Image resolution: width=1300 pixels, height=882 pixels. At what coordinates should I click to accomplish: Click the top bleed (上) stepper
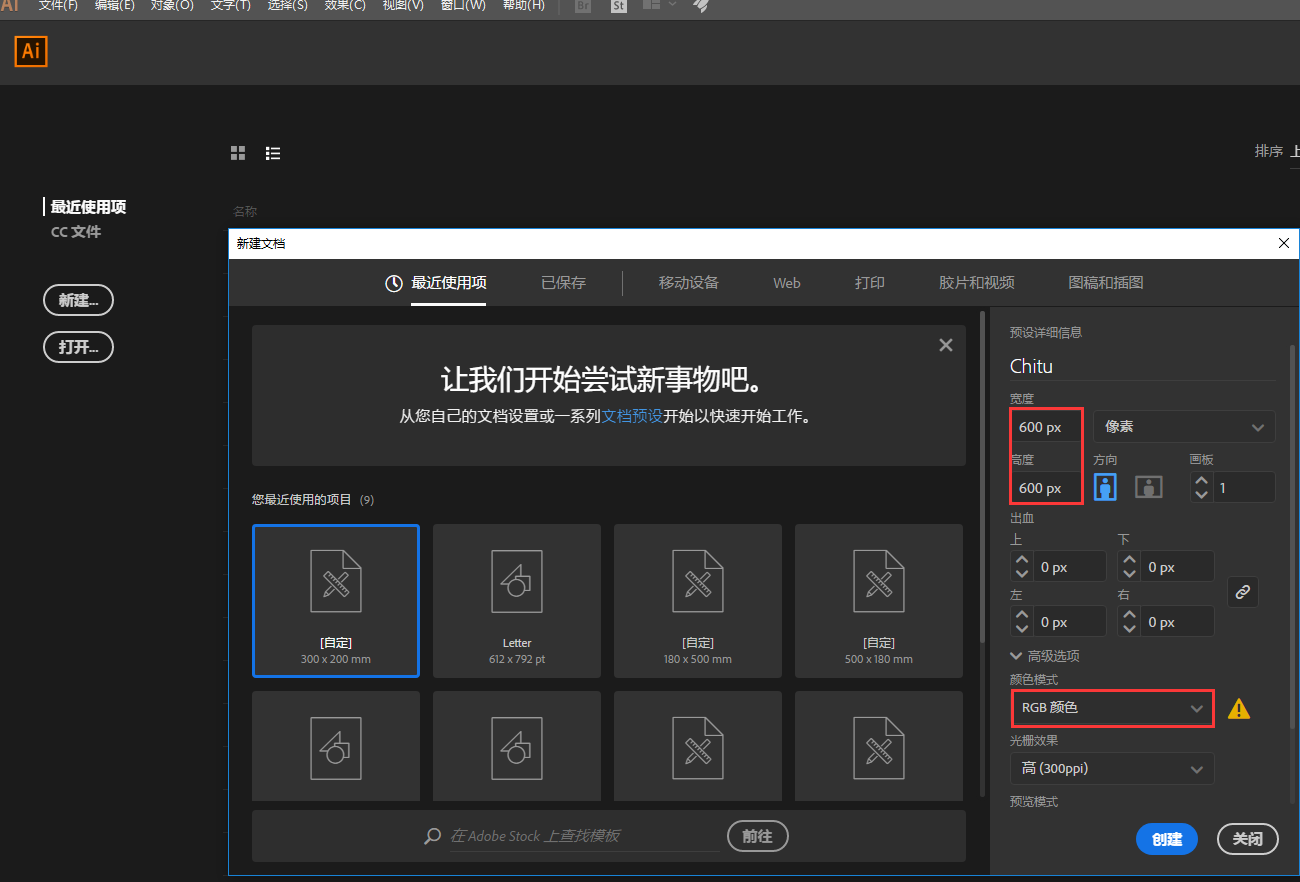coord(1021,567)
